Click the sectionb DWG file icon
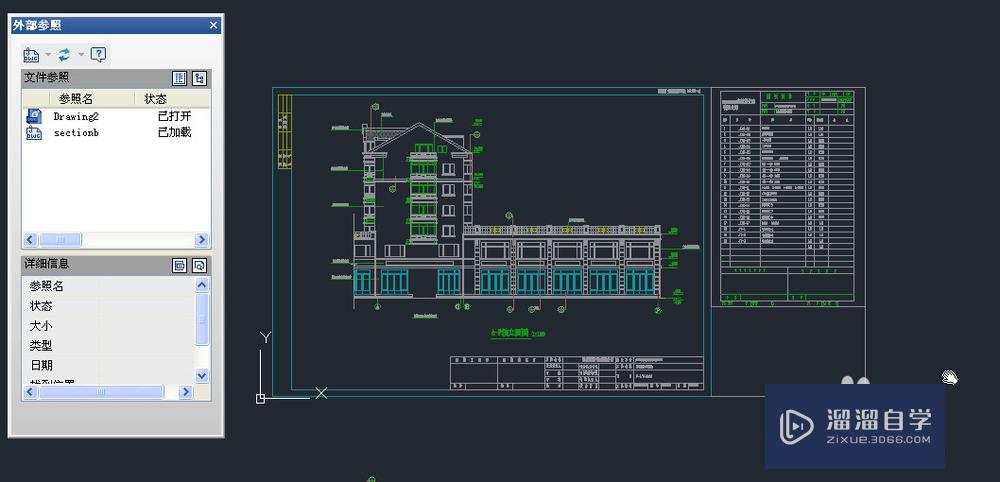The width and height of the screenshot is (1000, 482). [34, 133]
